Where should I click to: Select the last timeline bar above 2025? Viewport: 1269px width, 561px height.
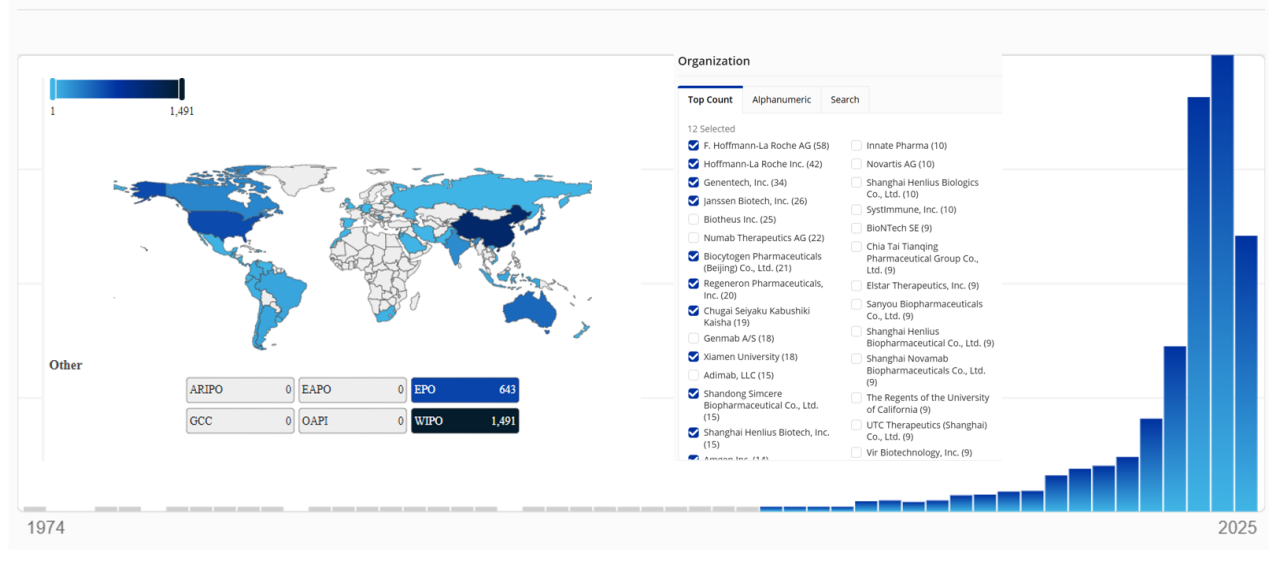coord(1246,373)
